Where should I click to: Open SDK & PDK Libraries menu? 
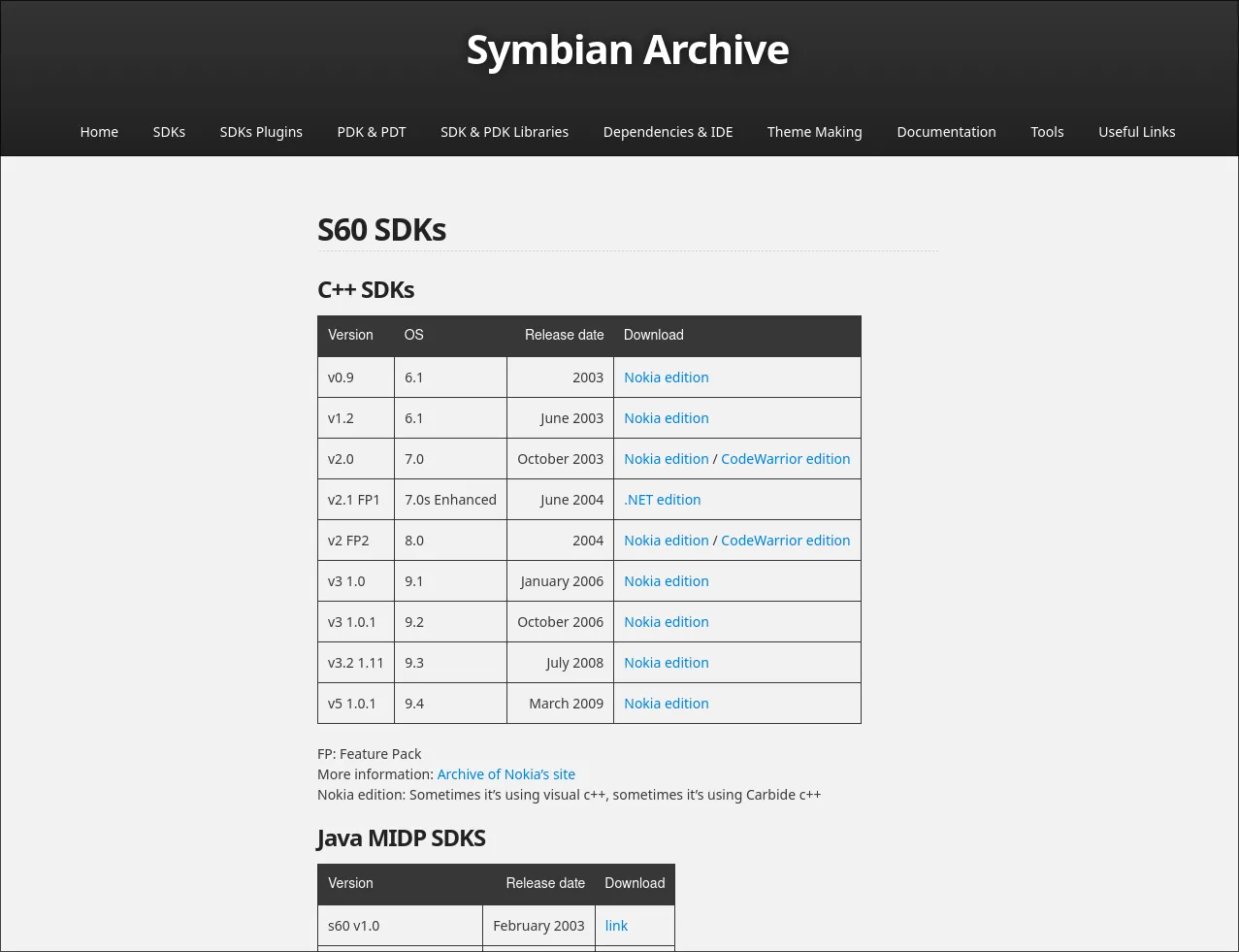[505, 132]
